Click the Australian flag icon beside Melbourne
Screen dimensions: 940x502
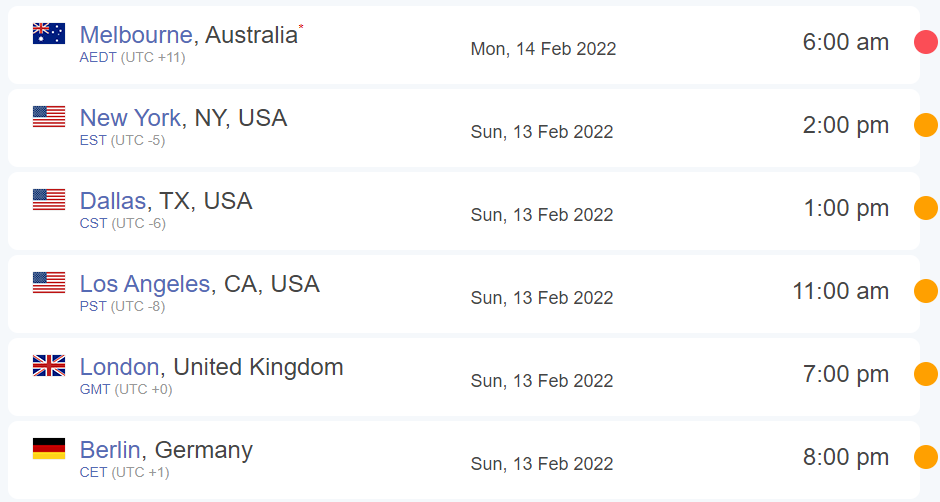[x=49, y=34]
